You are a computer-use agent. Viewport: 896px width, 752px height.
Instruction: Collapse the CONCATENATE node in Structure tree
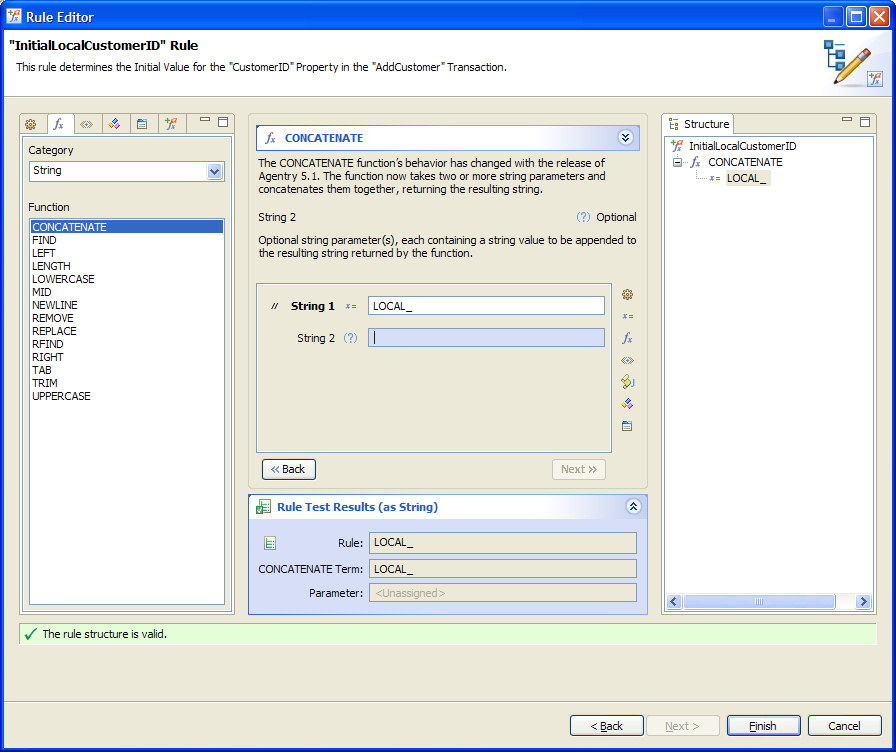677,162
